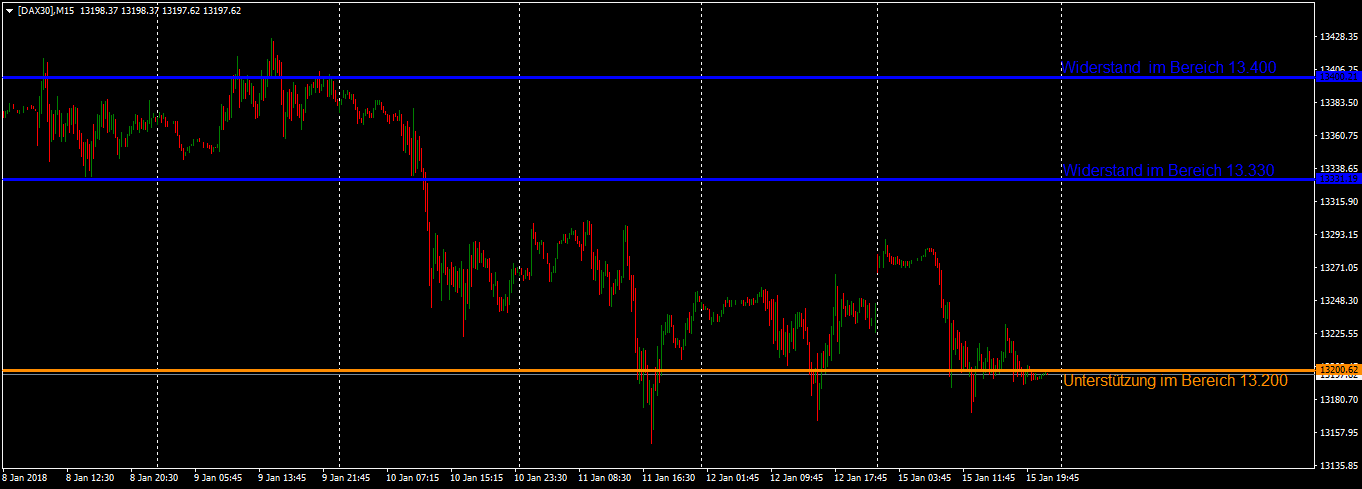
Task: Click time axis label '12 Jan 09:45'
Action: click(x=799, y=478)
